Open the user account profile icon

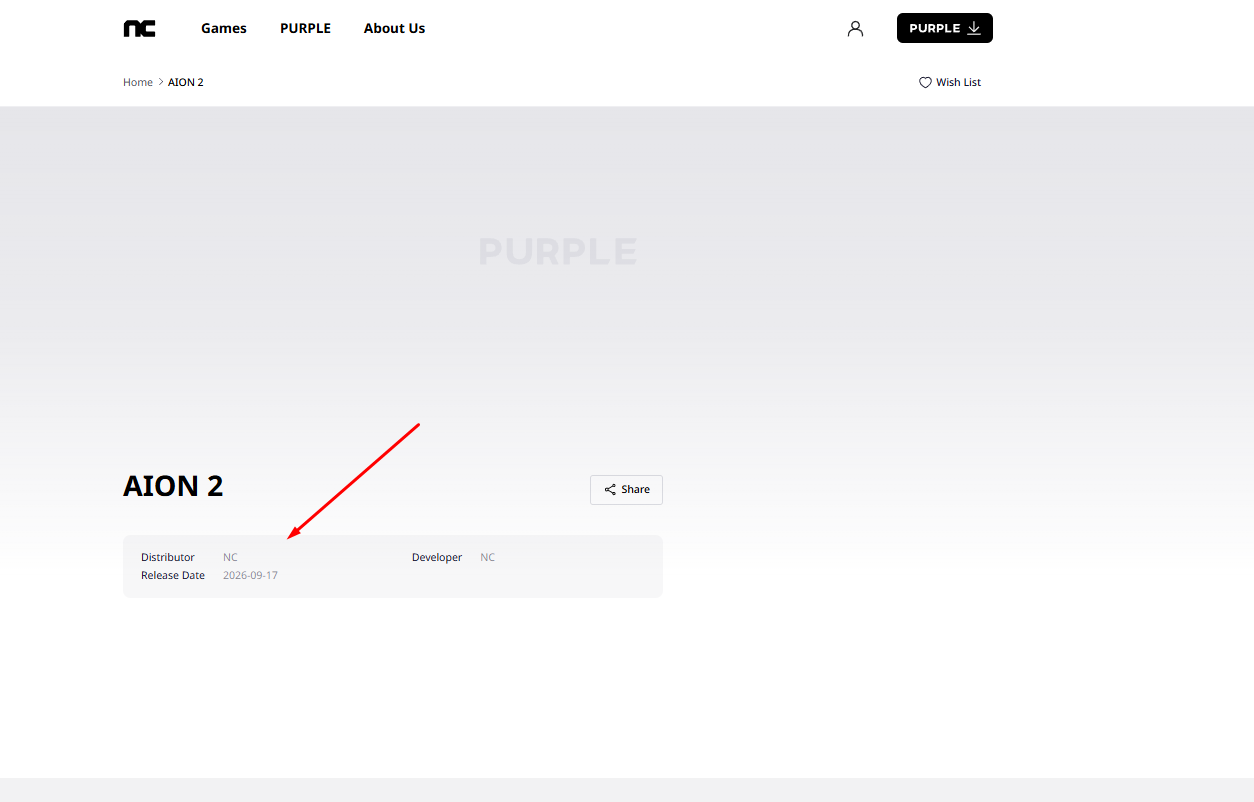point(855,29)
